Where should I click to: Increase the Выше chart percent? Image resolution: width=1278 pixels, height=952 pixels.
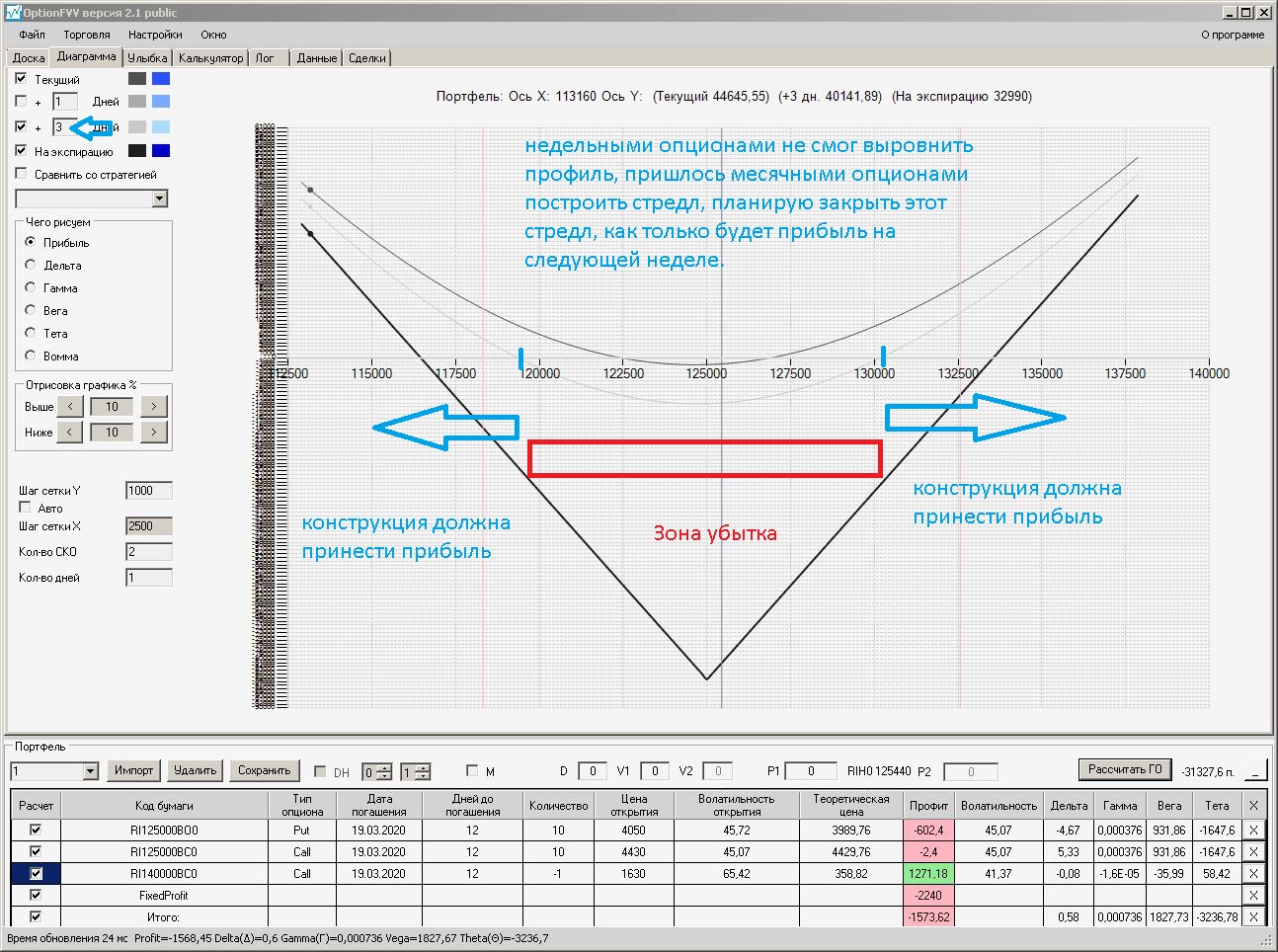[153, 406]
